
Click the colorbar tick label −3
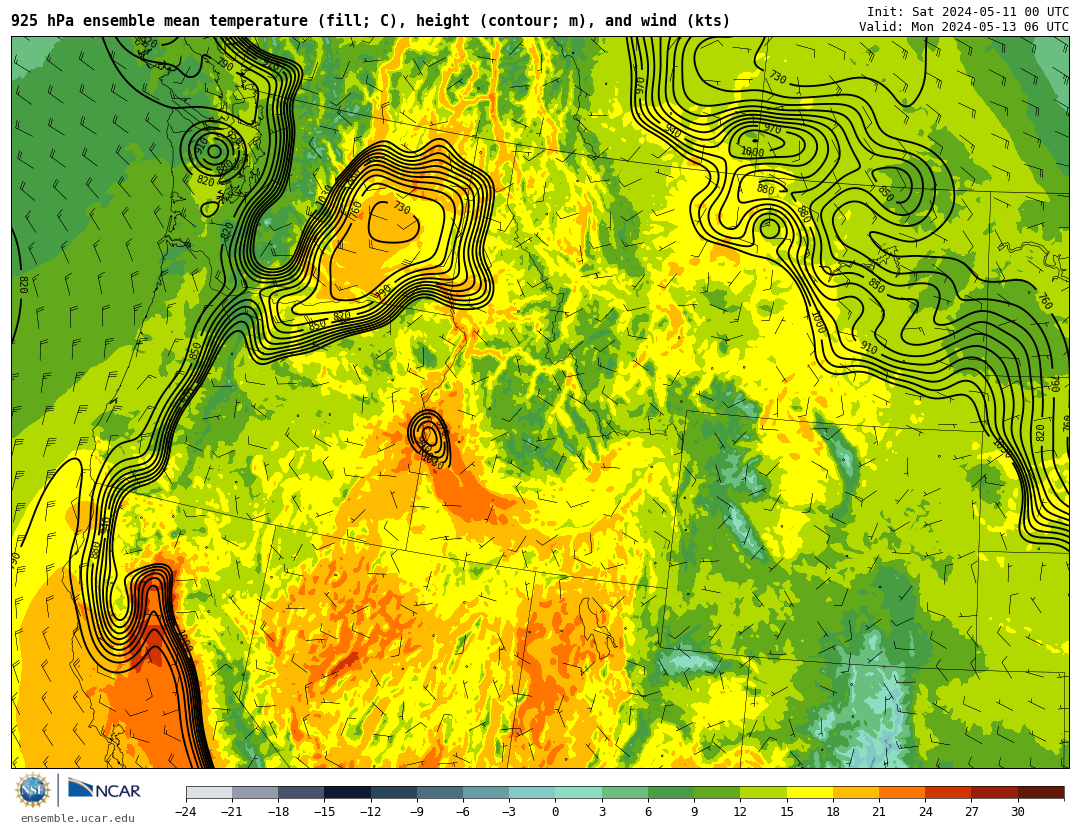tap(509, 812)
